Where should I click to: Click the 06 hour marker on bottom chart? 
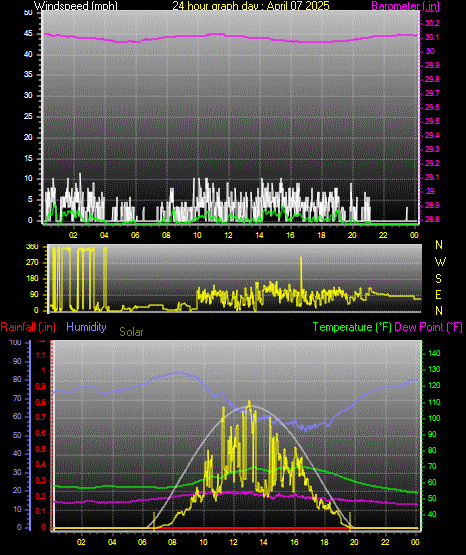pyautogui.click(x=142, y=542)
